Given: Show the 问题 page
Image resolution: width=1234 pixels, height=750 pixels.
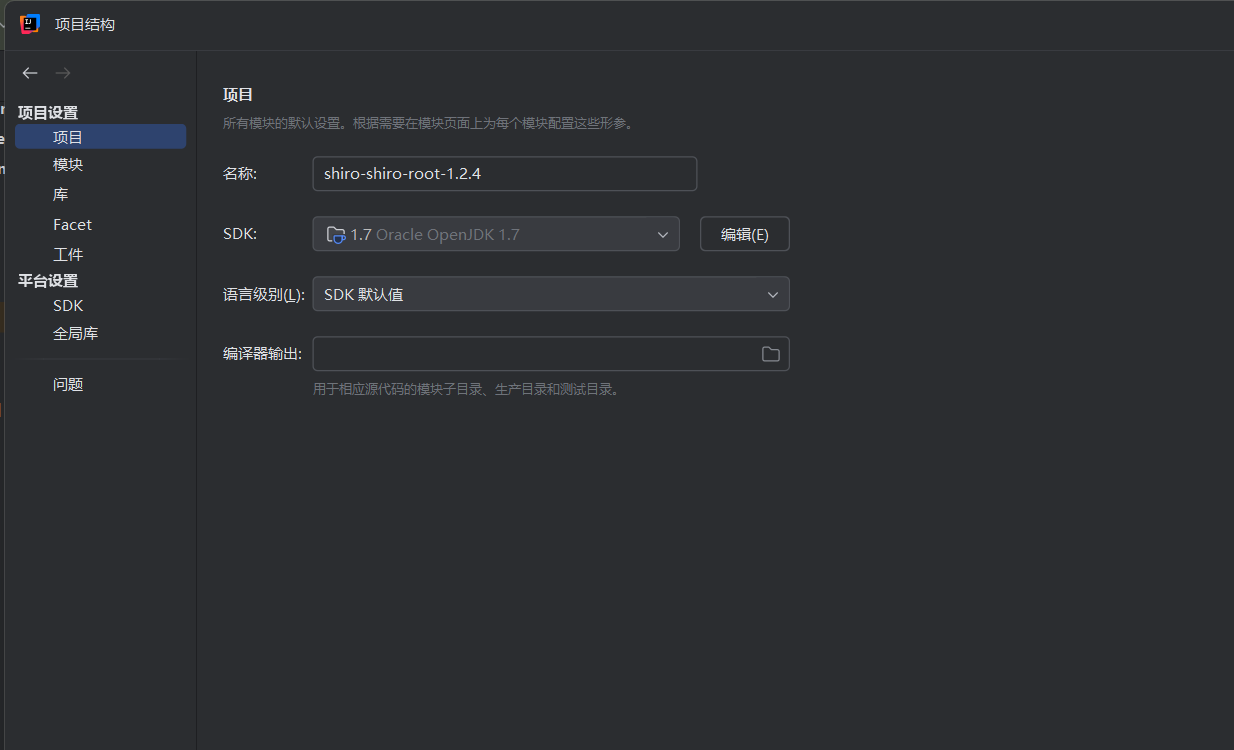Looking at the screenshot, I should 68,385.
